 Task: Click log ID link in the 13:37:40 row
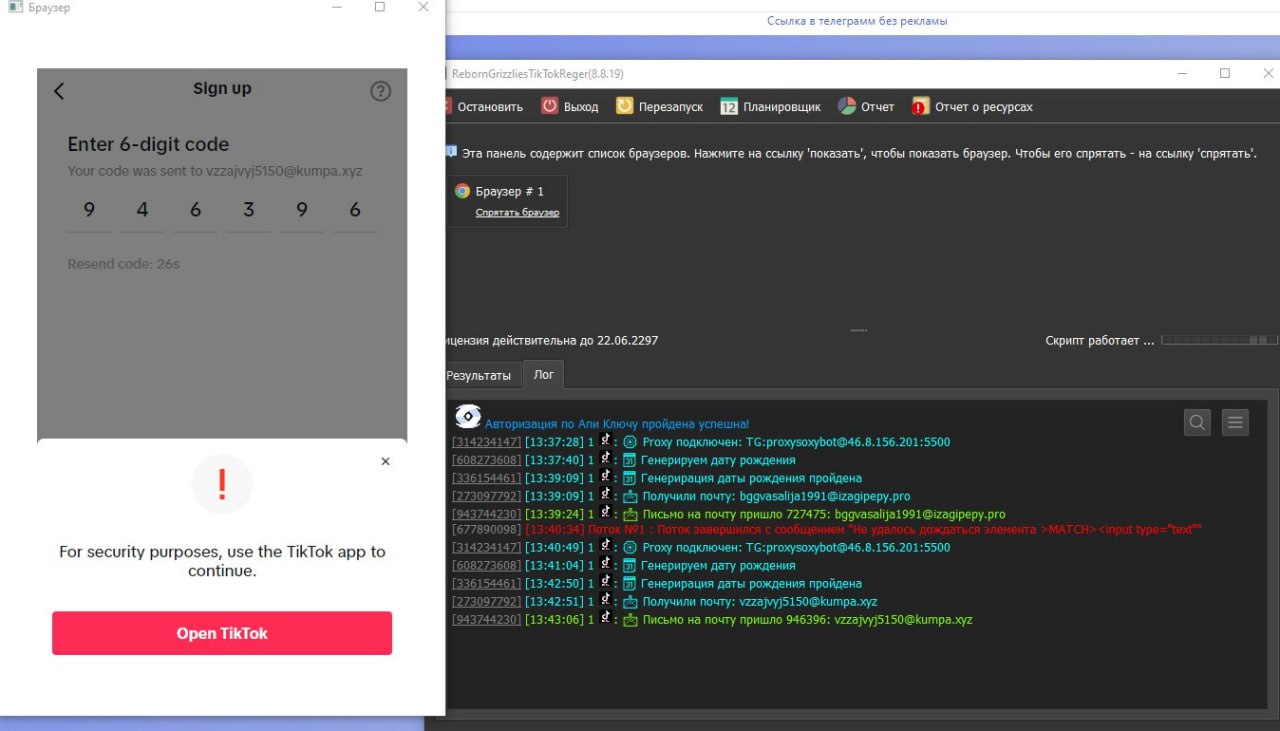click(x=487, y=460)
